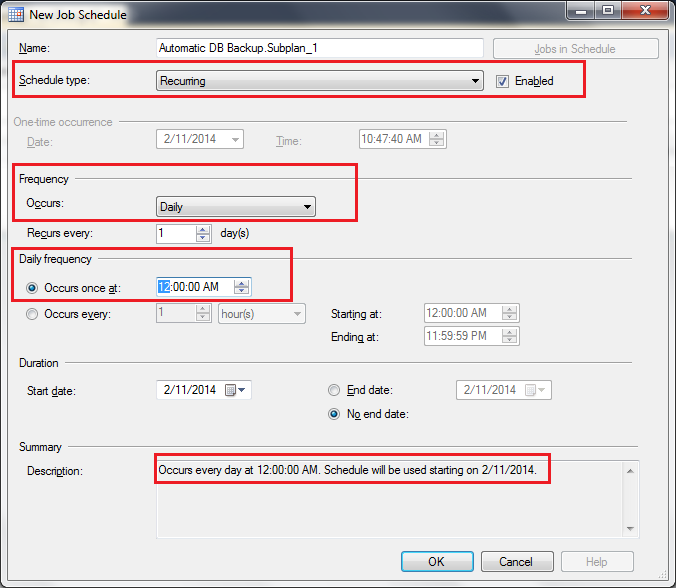Viewport: 676px width, 588px height.
Task: Cancel the new job schedule dialog
Action: 516,562
